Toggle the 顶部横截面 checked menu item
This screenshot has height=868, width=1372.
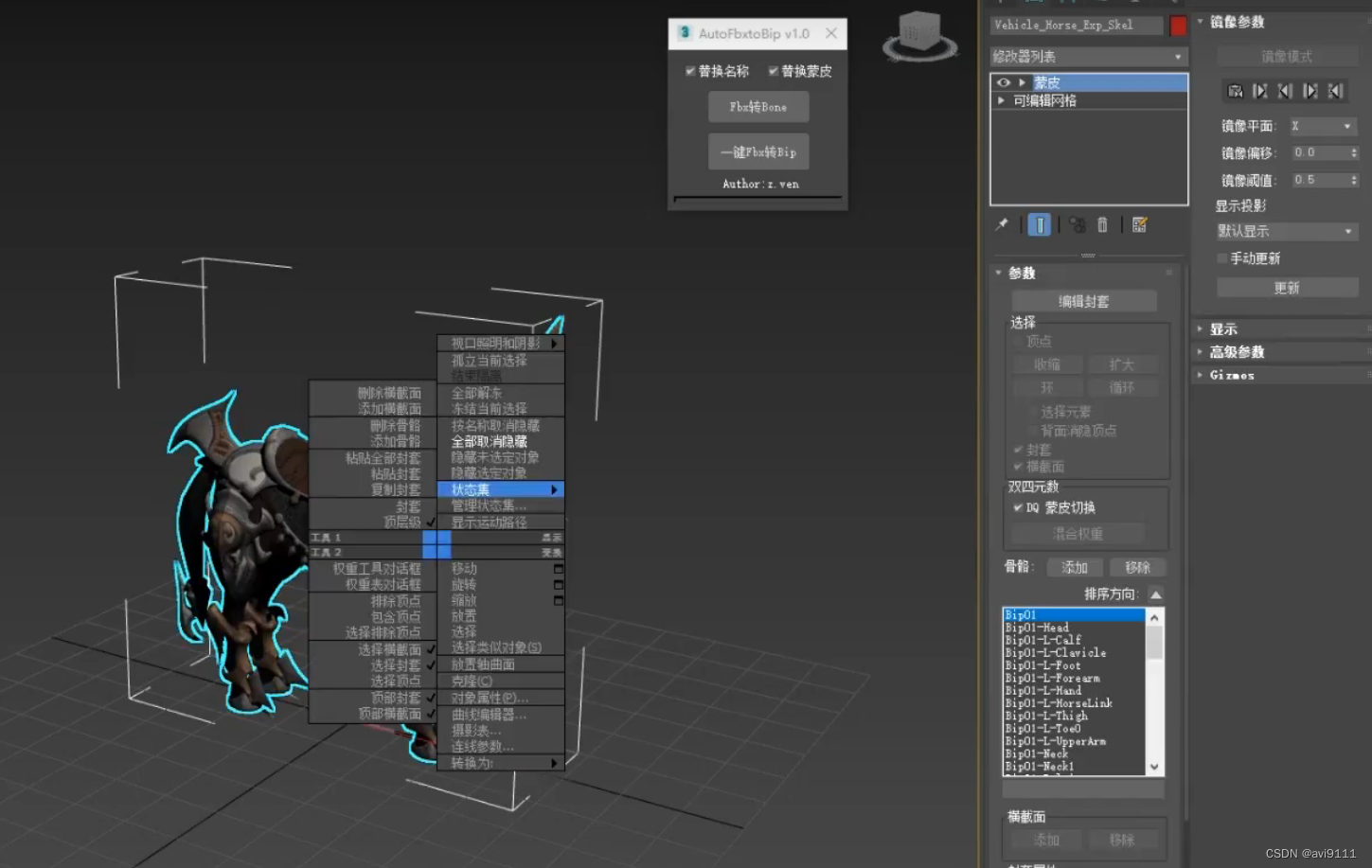click(x=372, y=714)
